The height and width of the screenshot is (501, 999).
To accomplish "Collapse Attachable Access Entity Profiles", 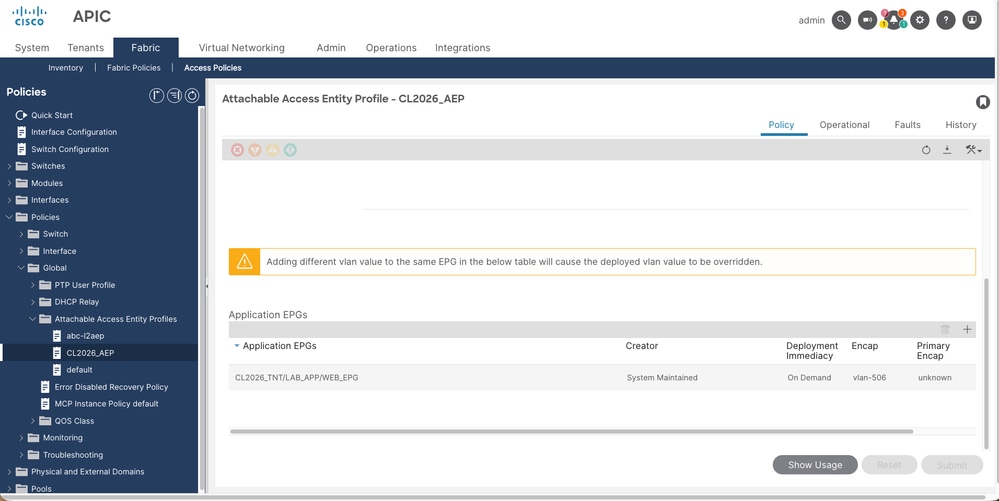I will click(33, 319).
